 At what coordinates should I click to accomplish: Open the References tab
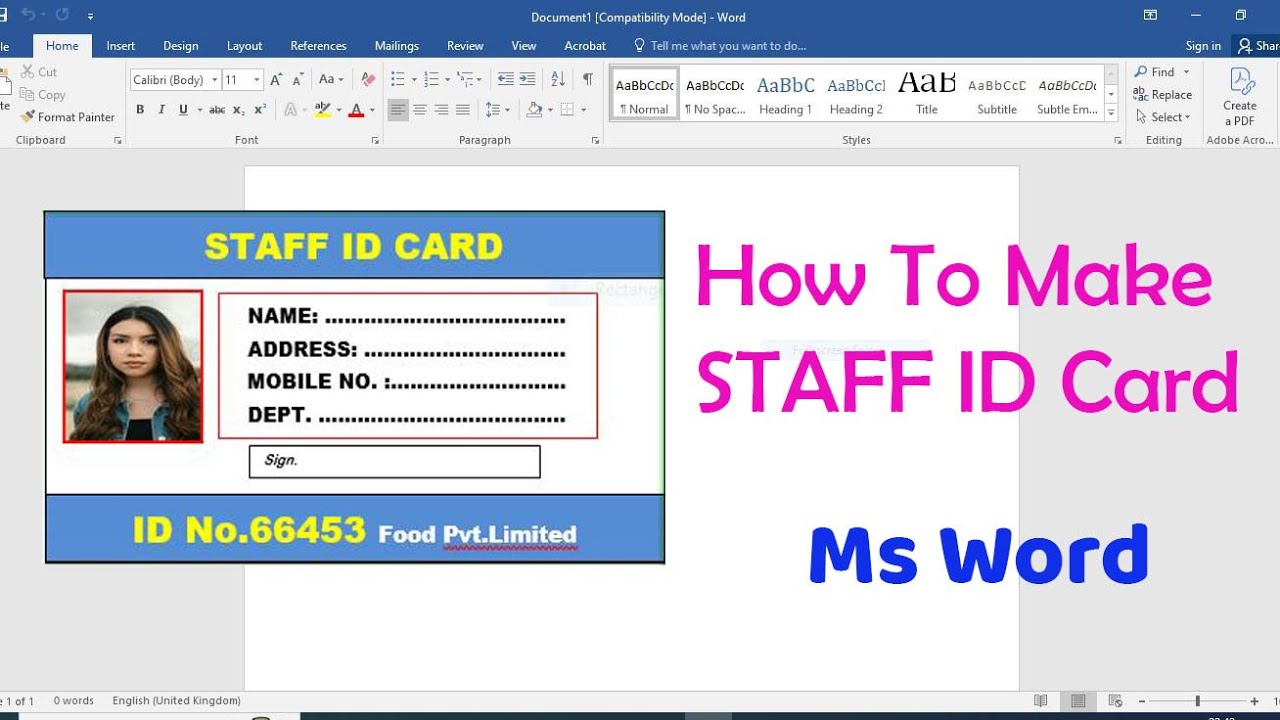click(x=318, y=46)
